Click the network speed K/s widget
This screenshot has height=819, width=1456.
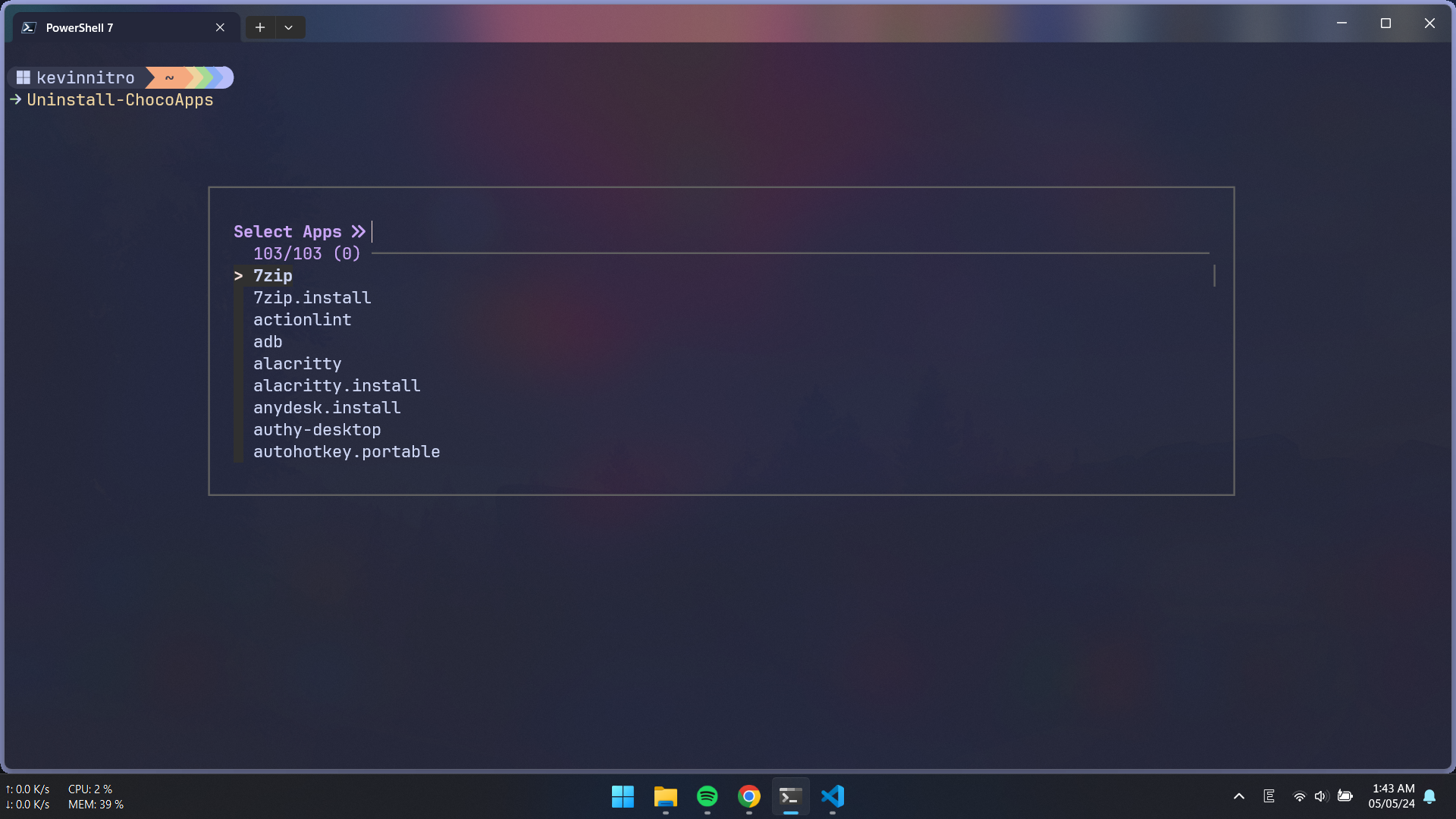[27, 797]
